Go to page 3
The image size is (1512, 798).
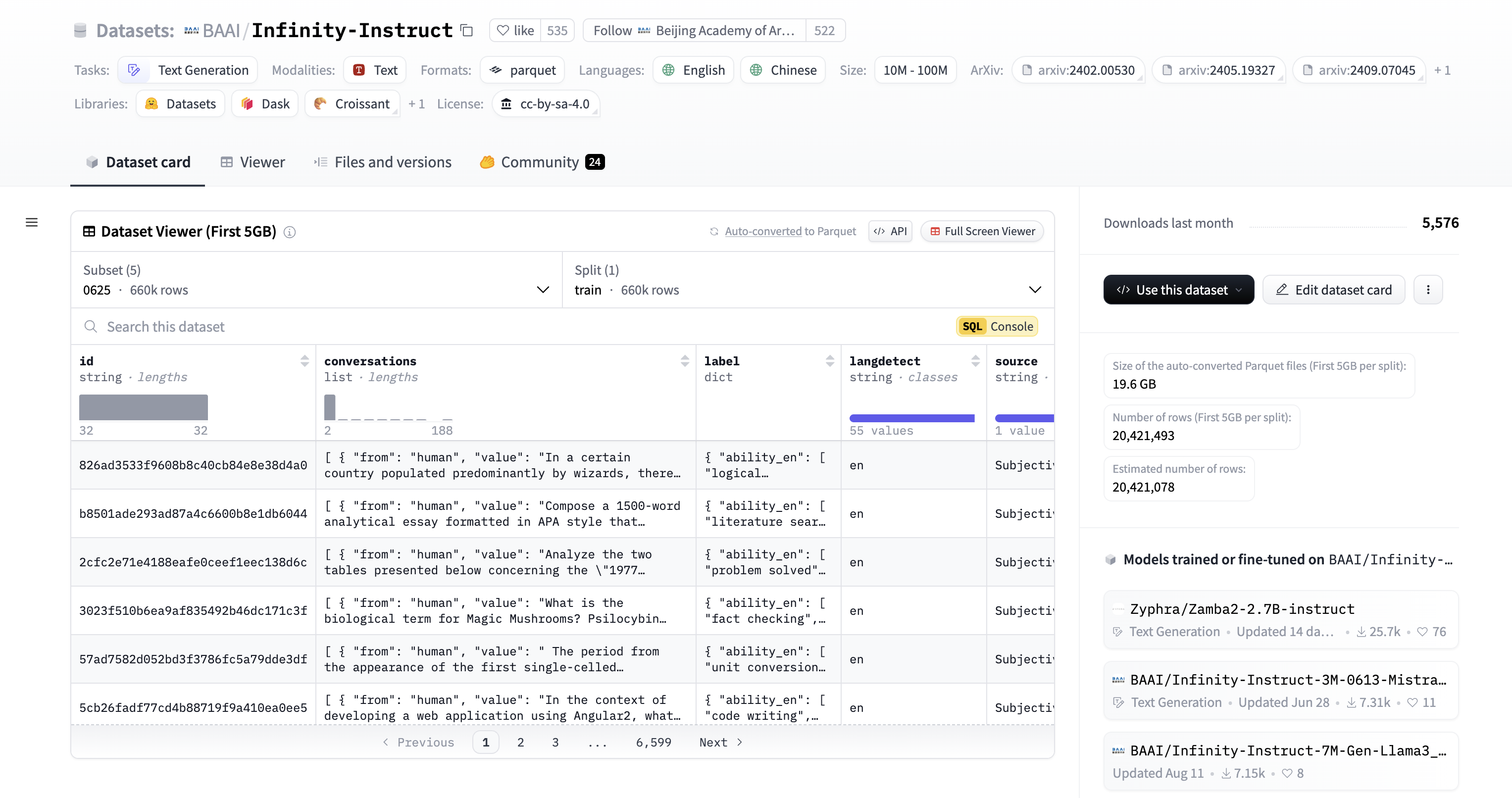point(554,742)
